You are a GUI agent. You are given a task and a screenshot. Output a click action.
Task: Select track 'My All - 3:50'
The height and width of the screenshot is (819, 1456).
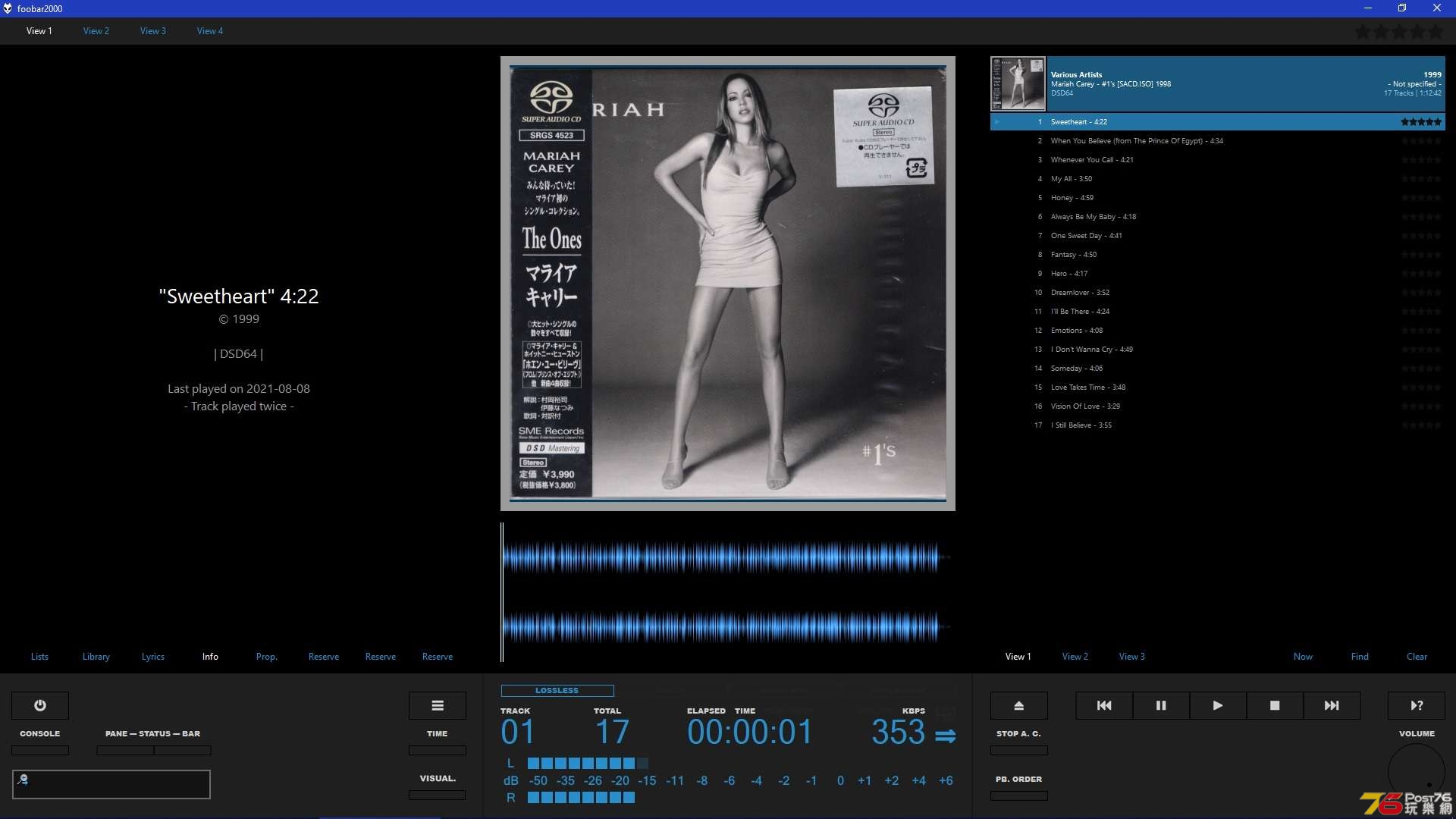1217,179
